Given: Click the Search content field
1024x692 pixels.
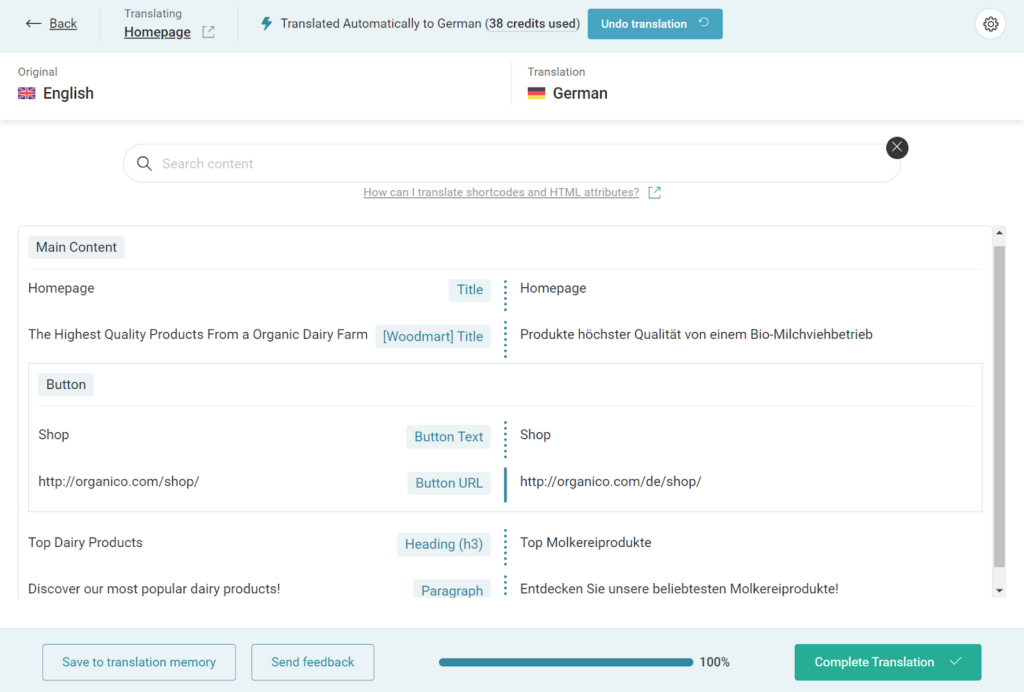Looking at the screenshot, I should pos(511,163).
